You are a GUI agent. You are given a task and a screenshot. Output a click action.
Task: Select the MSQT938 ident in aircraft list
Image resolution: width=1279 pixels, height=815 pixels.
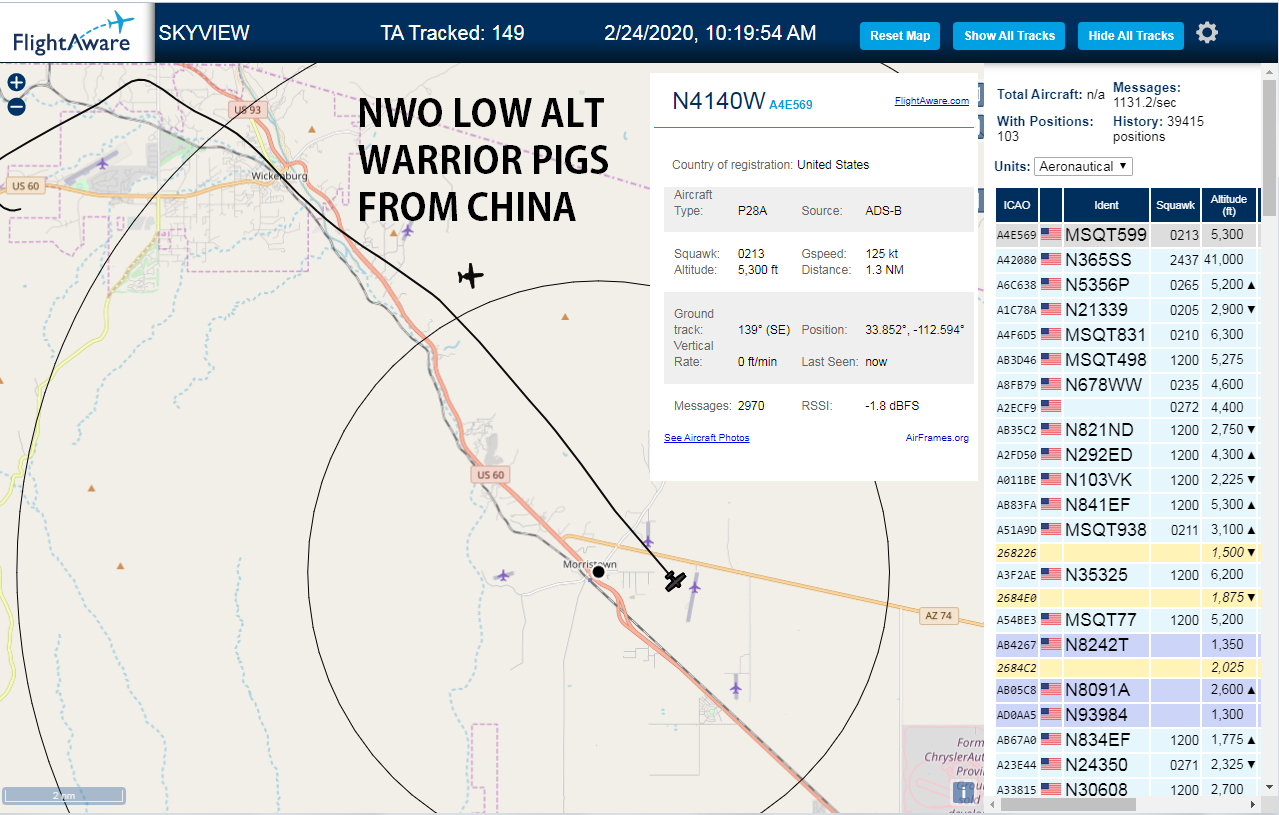1106,530
